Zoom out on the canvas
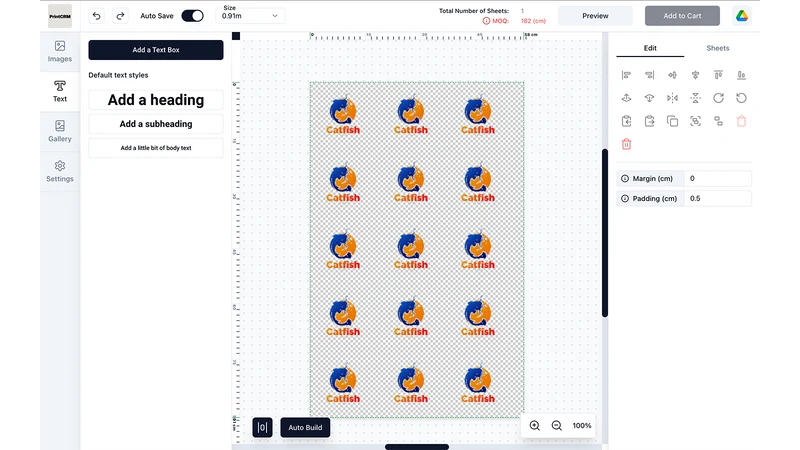This screenshot has width=800, height=450. point(557,426)
